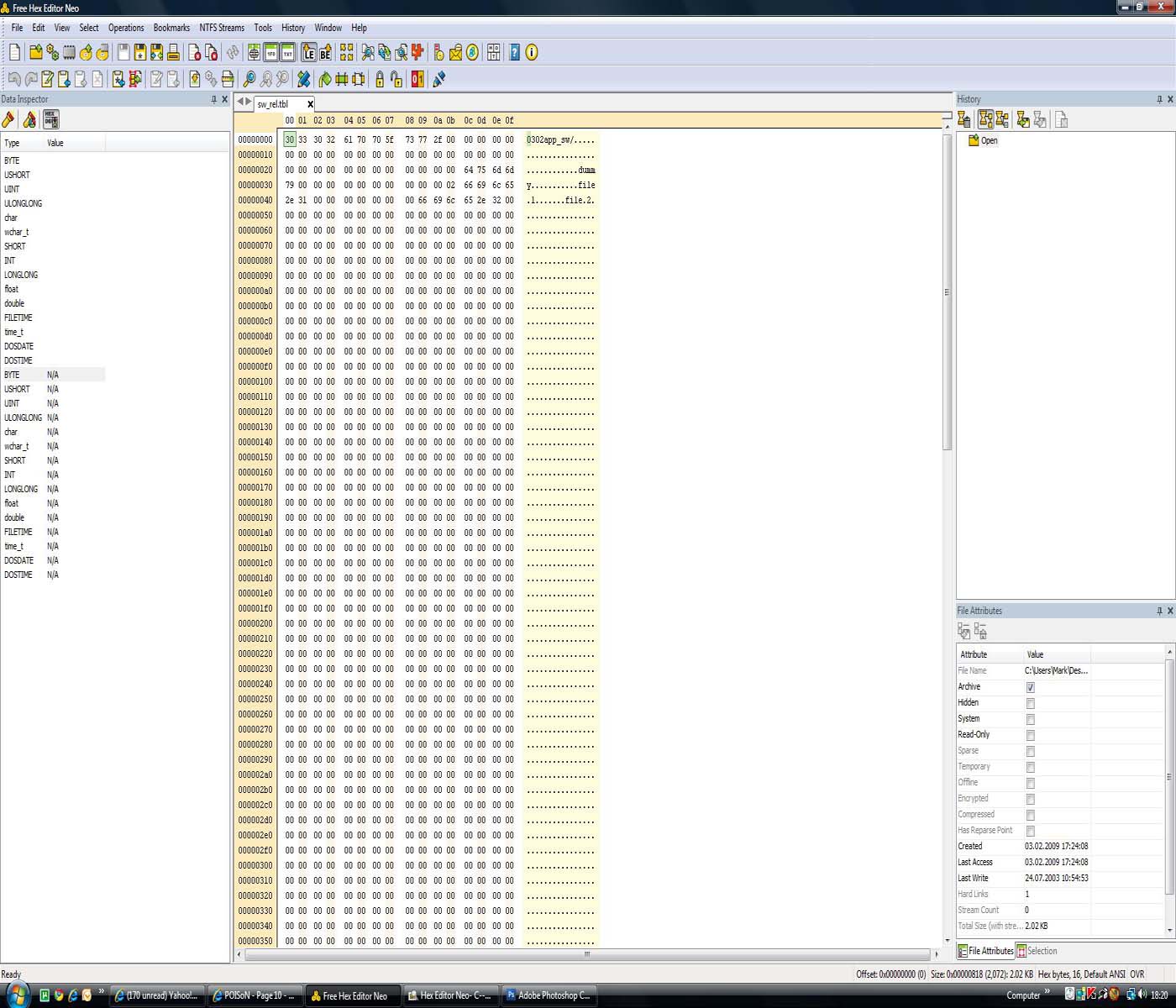The image size is (1176, 1008).
Task: Uncheck the Archive attribute checkbox
Action: pyautogui.click(x=1030, y=687)
